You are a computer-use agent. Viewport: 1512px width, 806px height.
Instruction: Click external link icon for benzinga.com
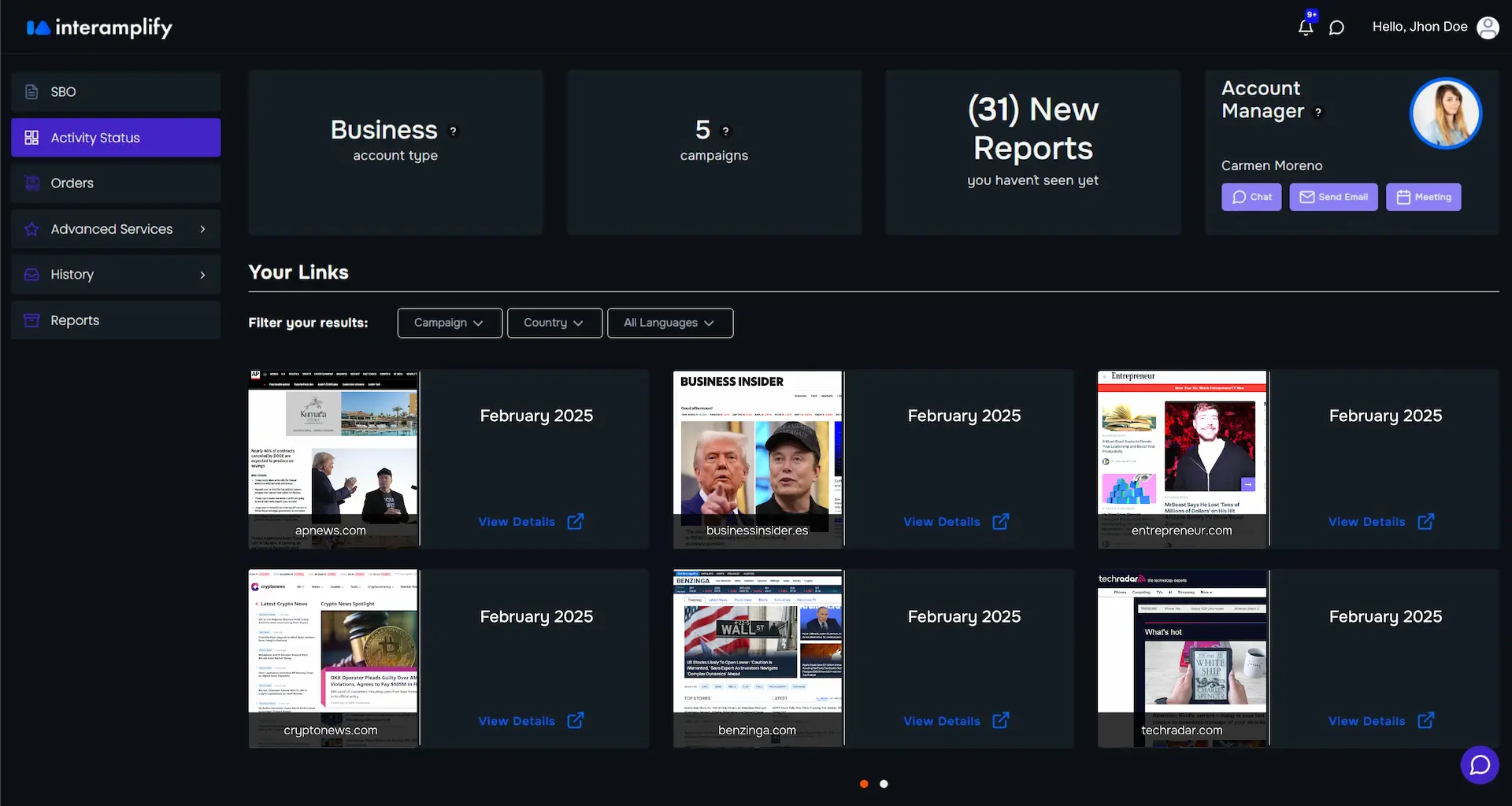pos(1001,720)
